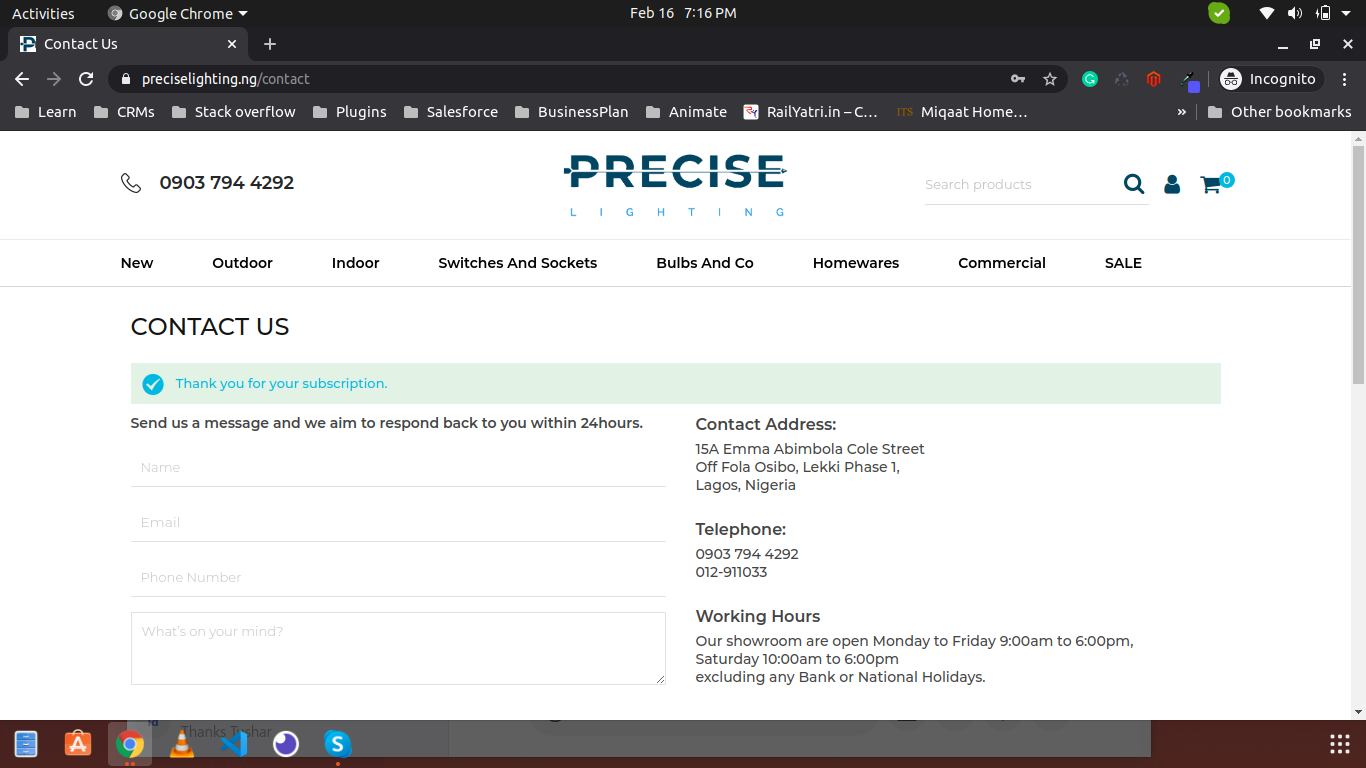
Task: Open Chrome's three-dot menu
Action: coord(1345,79)
